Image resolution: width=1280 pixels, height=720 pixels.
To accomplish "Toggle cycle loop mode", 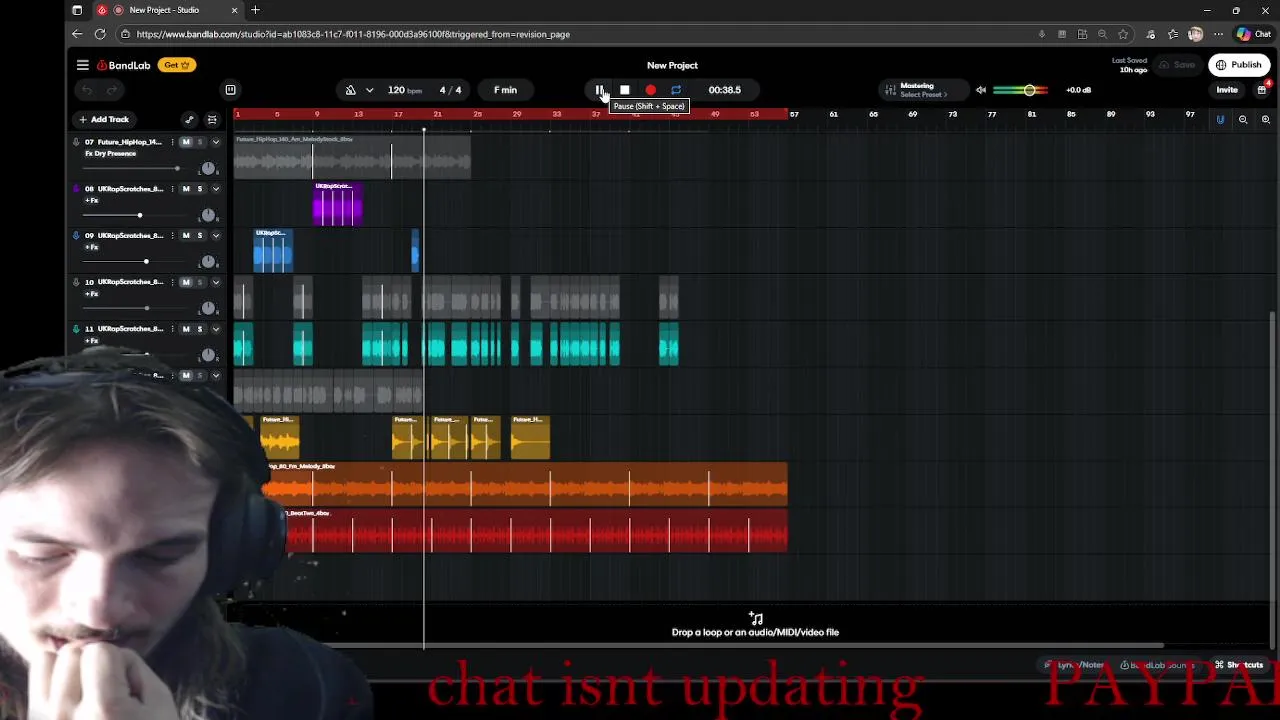I will [x=676, y=90].
